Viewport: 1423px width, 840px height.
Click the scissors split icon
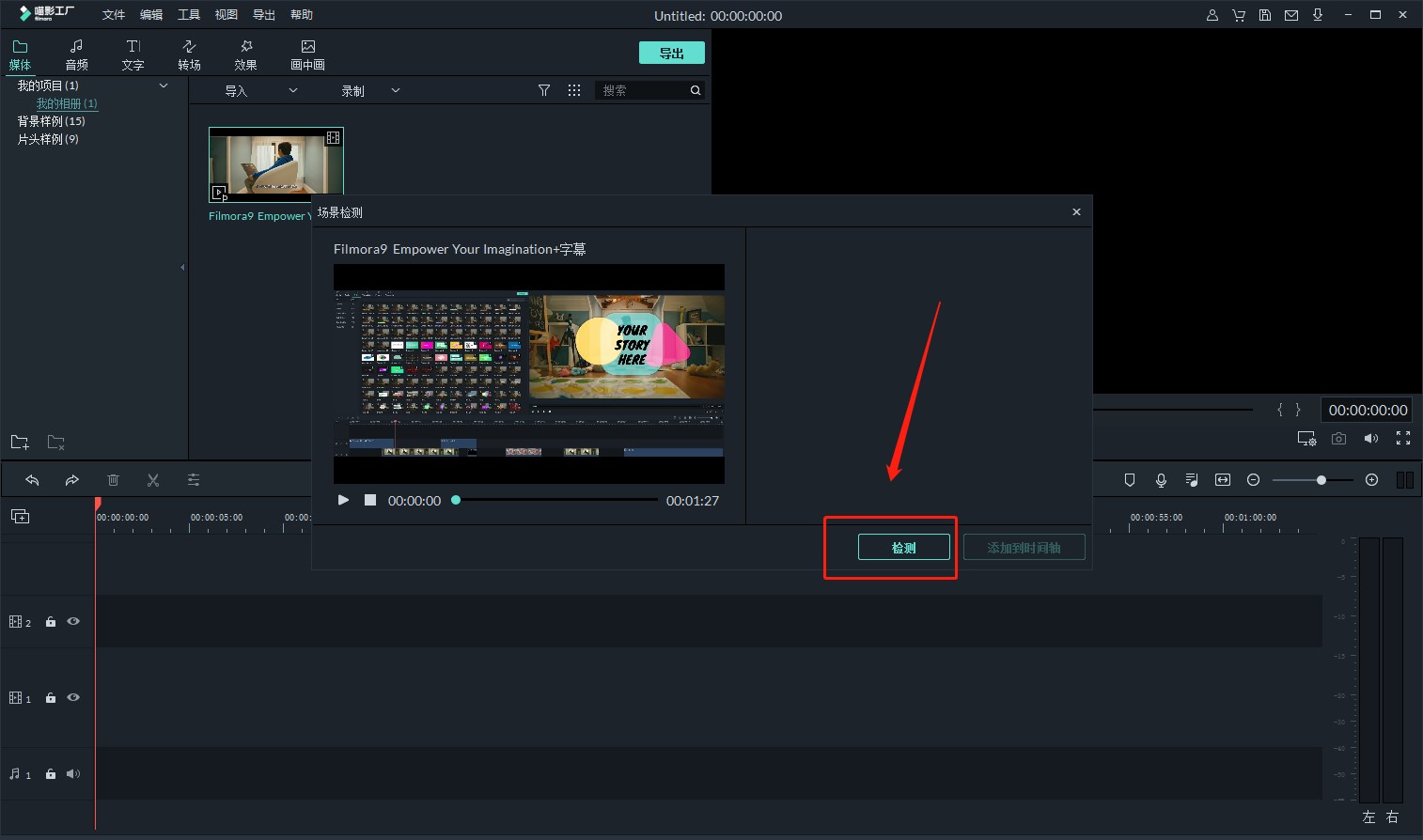click(x=153, y=480)
